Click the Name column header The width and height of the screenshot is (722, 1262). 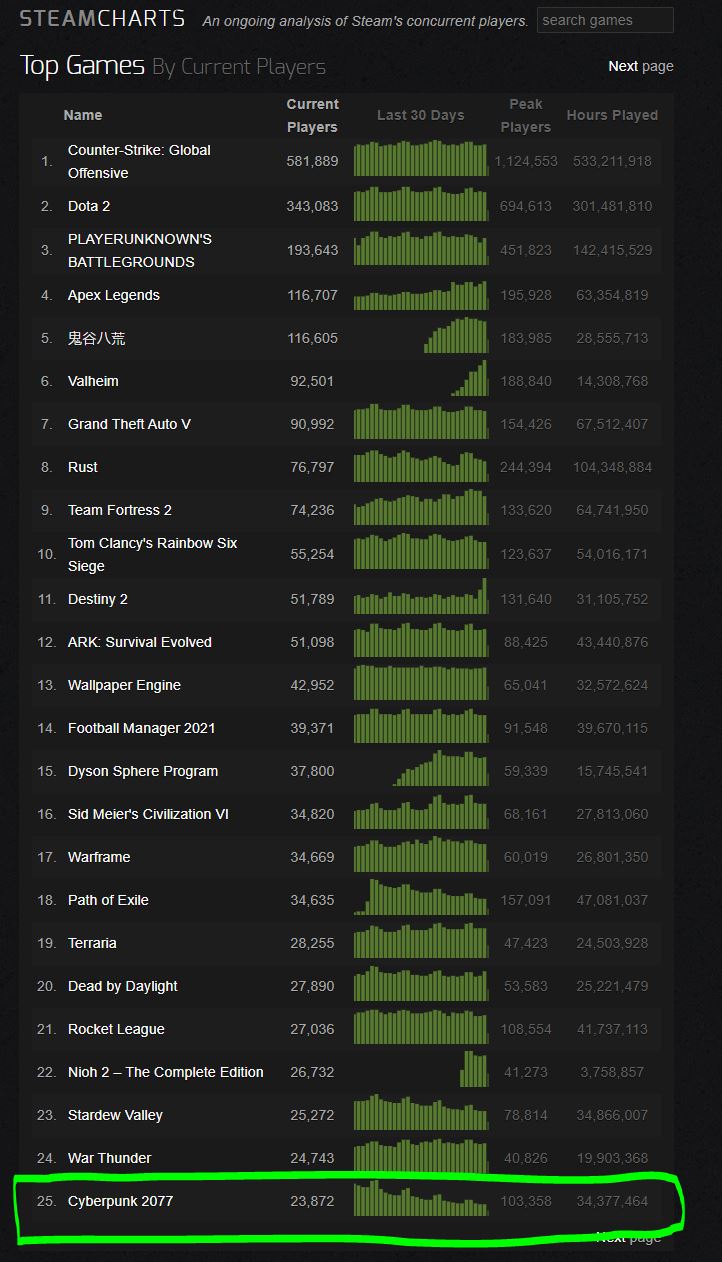point(83,115)
